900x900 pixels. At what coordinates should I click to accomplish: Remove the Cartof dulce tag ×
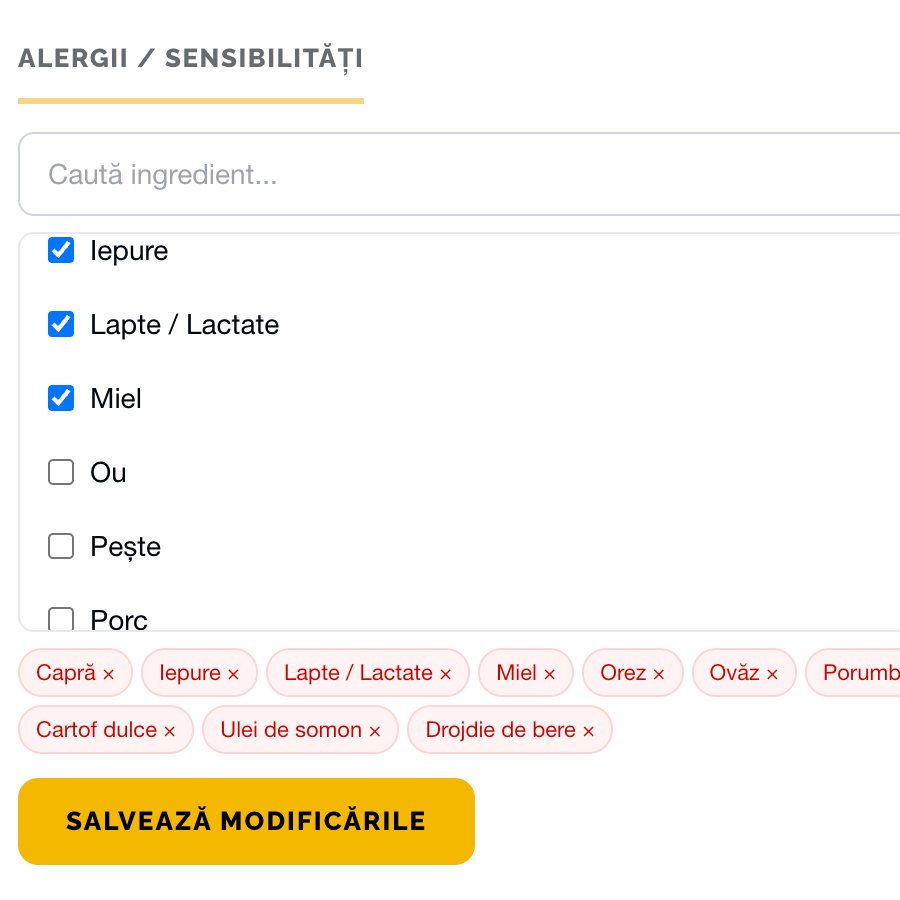tap(170, 732)
